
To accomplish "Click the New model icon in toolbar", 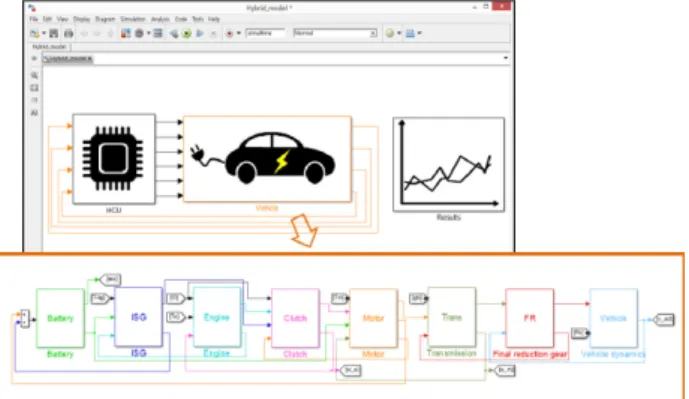I will (x=34, y=33).
